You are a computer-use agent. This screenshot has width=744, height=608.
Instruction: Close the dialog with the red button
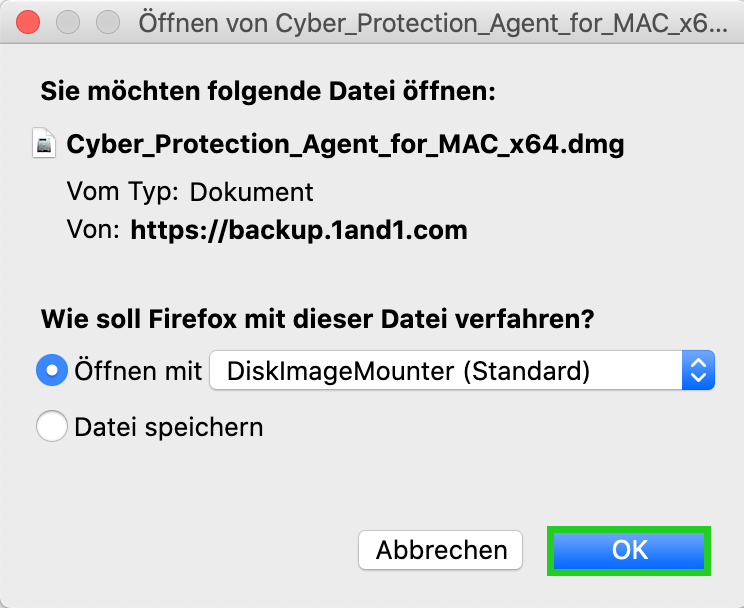[28, 22]
